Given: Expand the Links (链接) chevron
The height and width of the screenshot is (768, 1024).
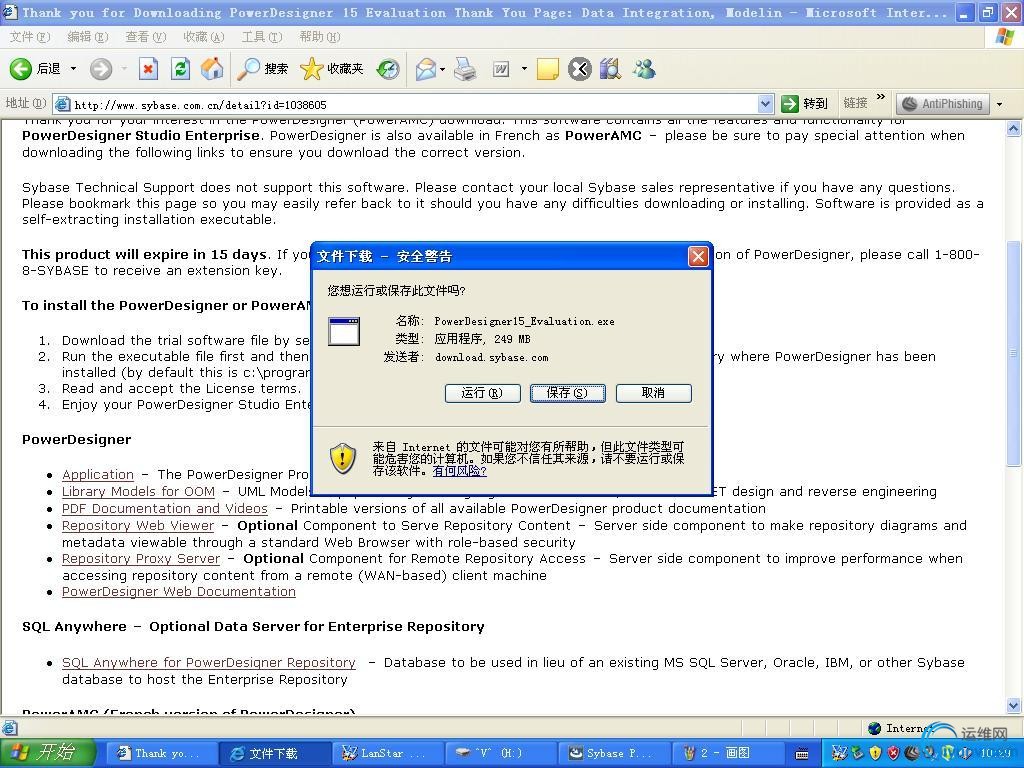Looking at the screenshot, I should point(881,98).
